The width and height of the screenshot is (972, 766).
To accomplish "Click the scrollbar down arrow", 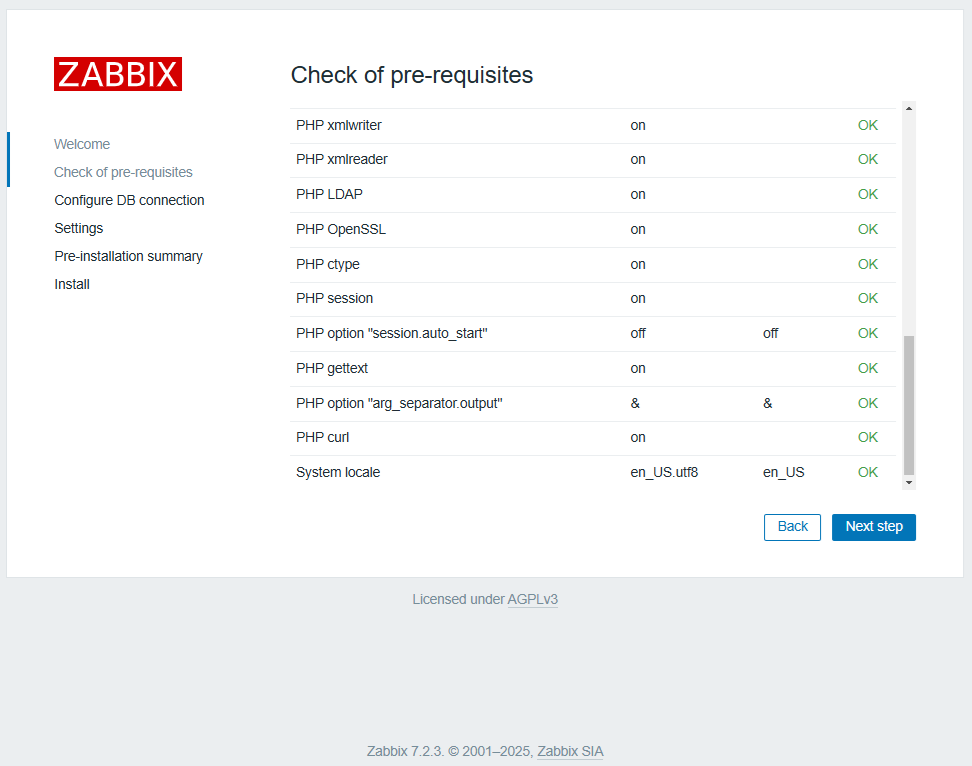I will click(x=909, y=483).
